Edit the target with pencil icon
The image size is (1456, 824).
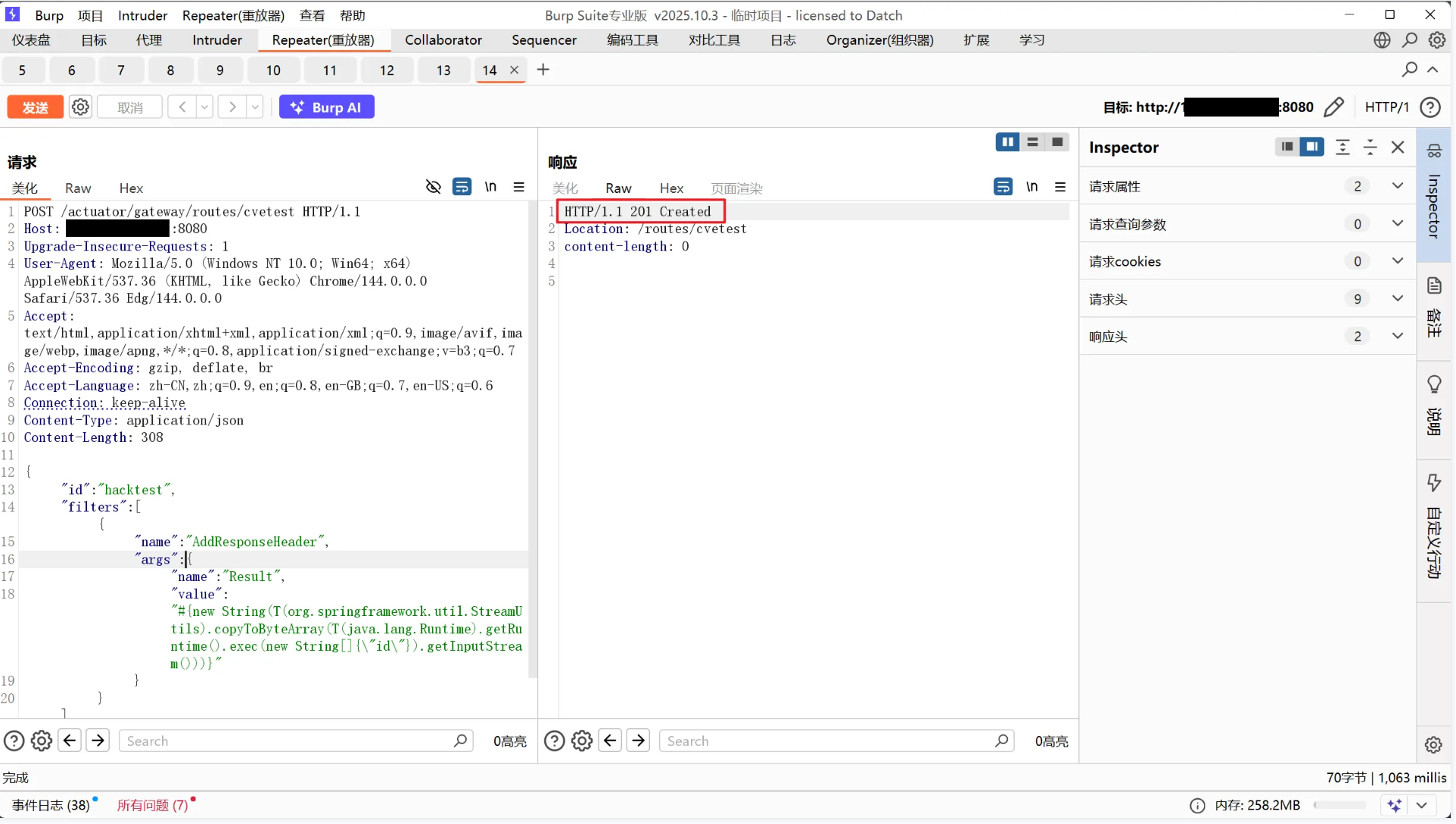tap(1334, 107)
